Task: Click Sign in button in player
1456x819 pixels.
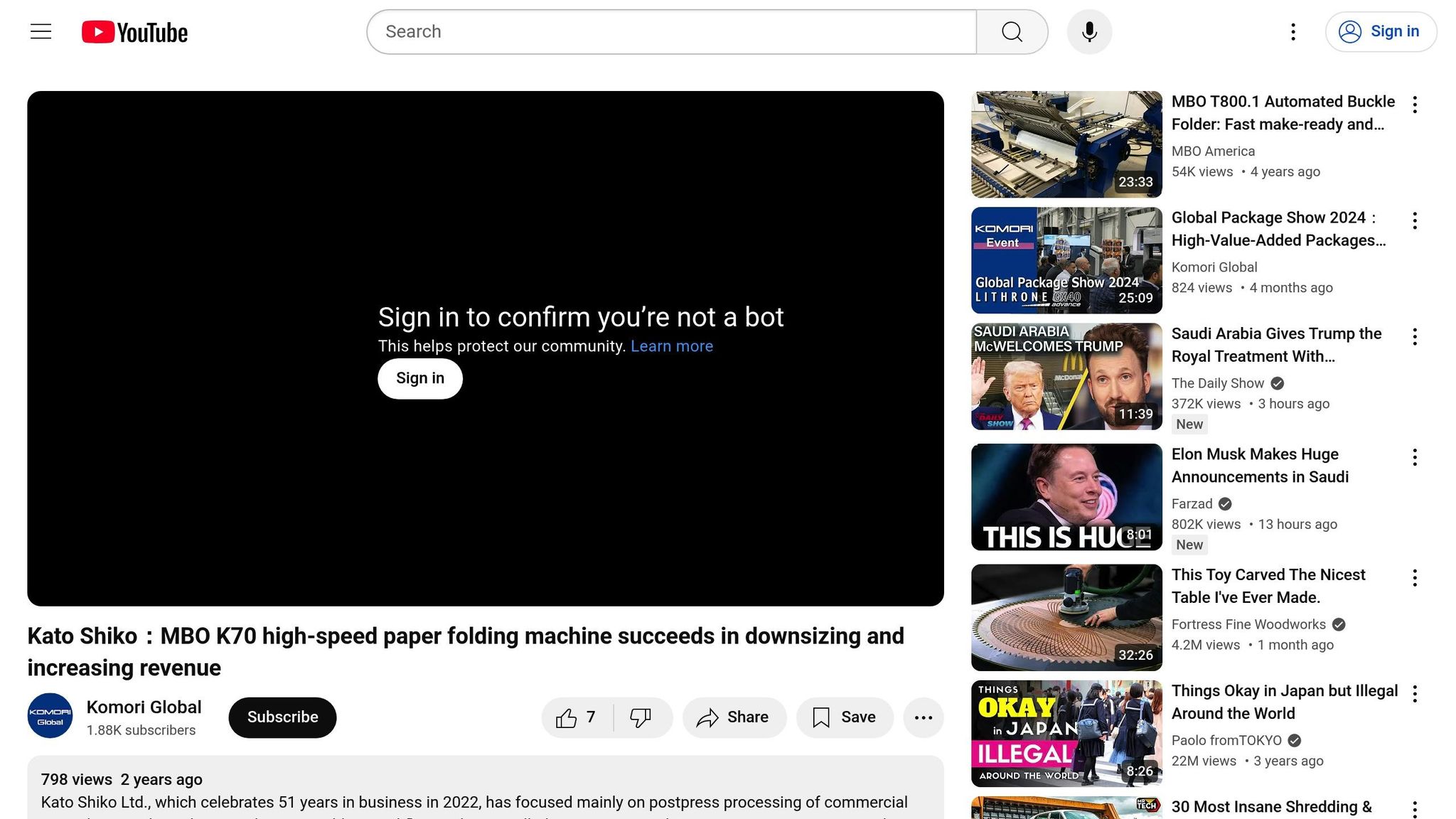Action: click(x=419, y=379)
